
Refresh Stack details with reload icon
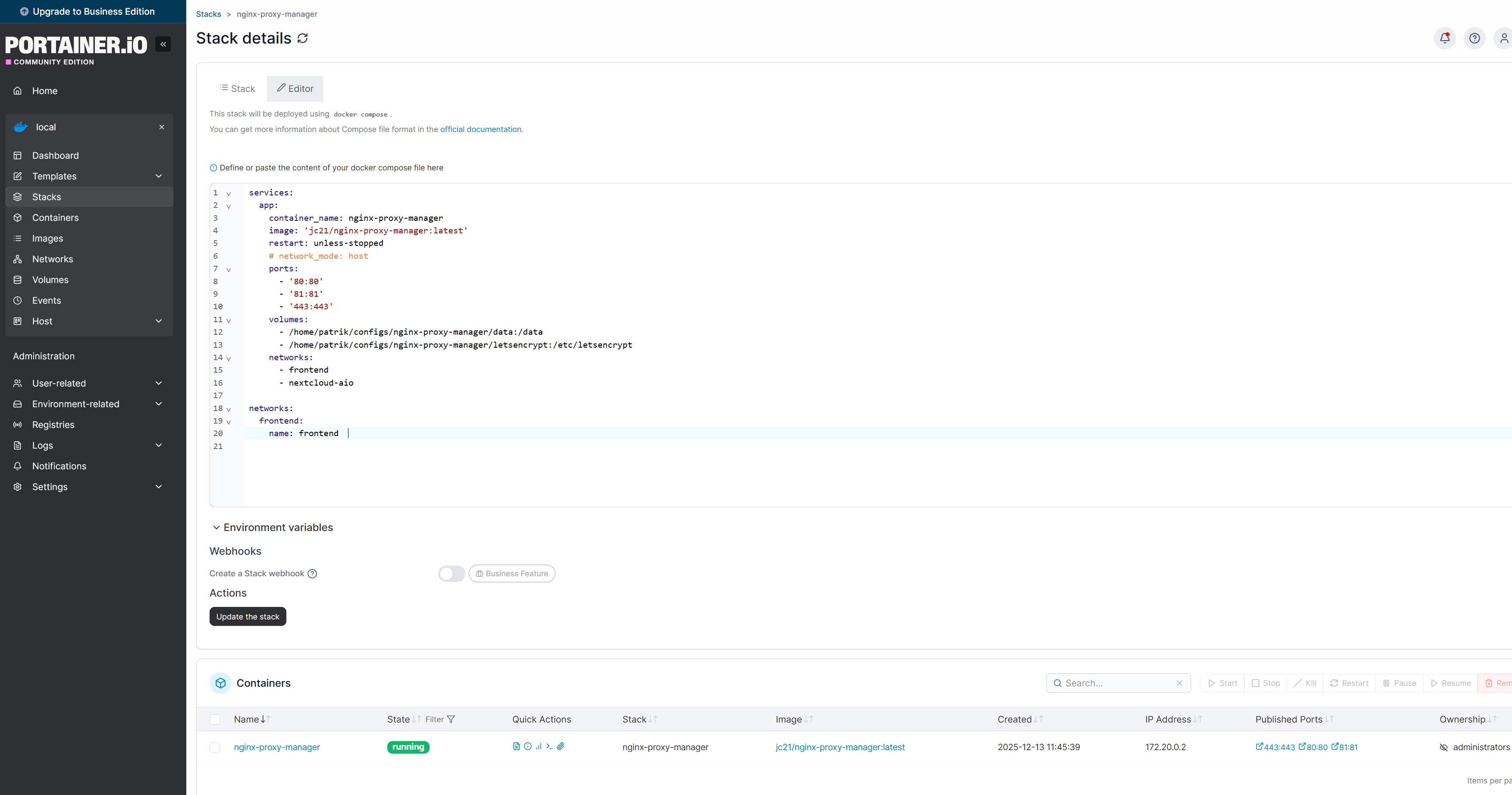(x=303, y=38)
